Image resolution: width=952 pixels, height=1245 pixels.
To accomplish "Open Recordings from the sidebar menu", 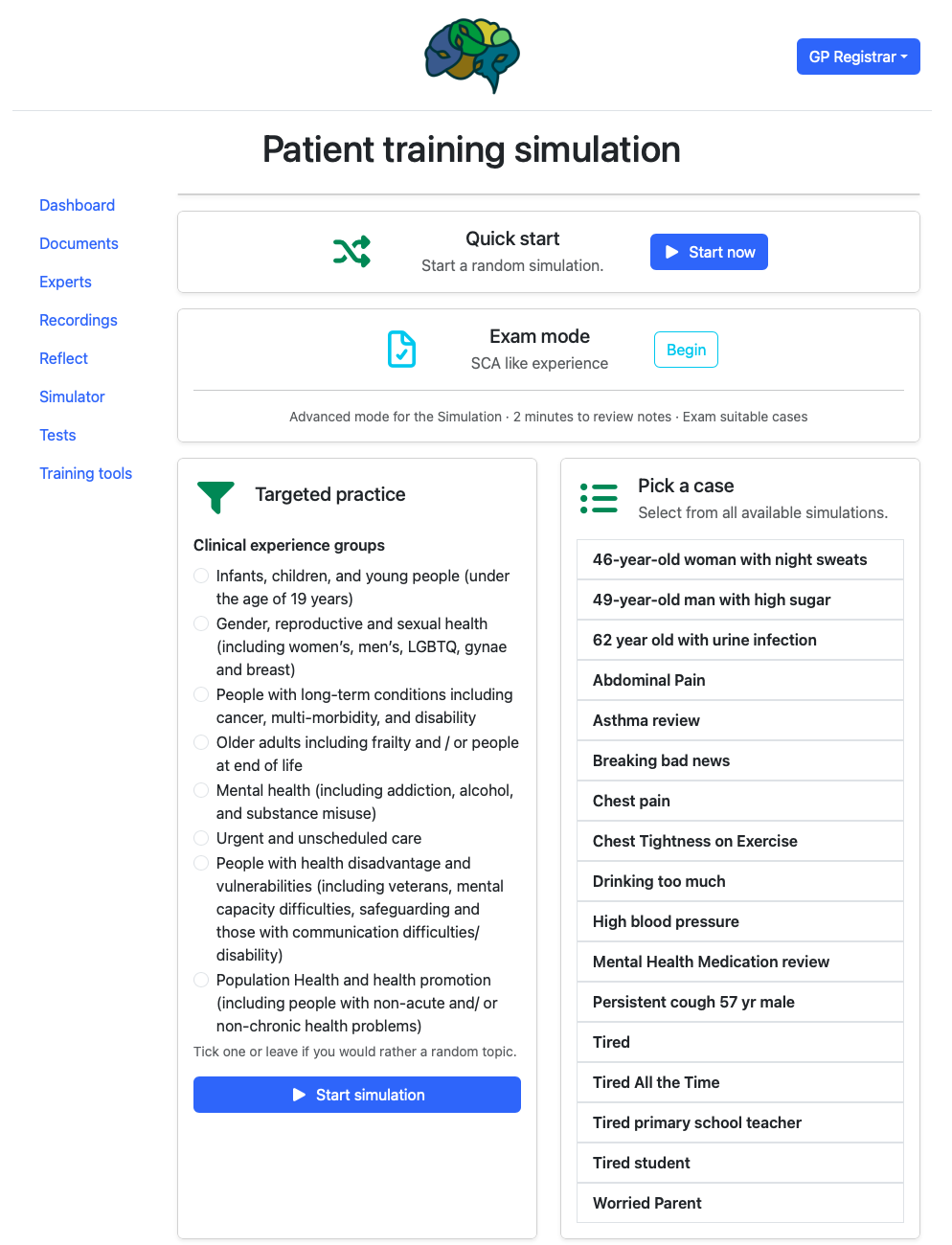I will (x=79, y=320).
